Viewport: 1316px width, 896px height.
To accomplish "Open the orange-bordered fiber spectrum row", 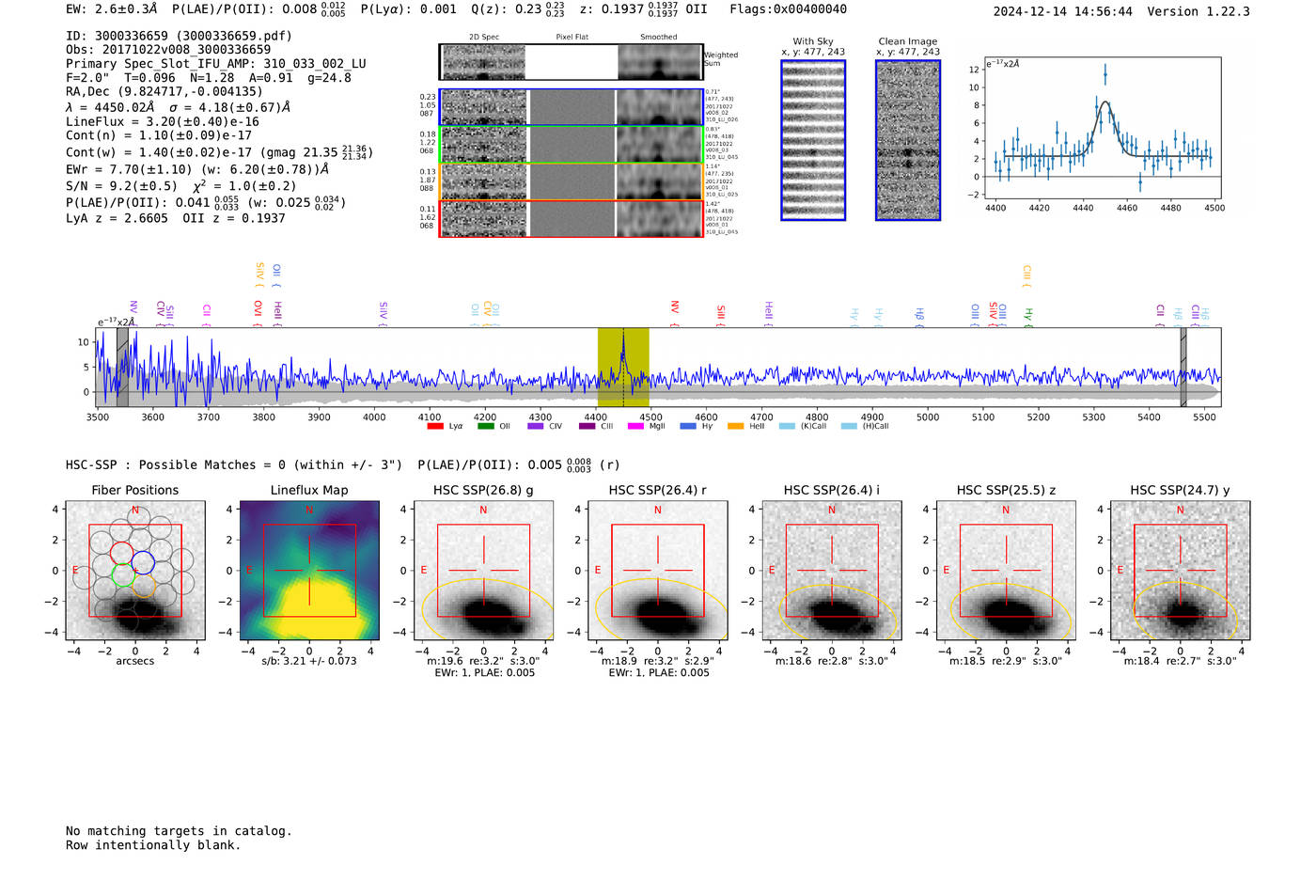I will 572,181.
